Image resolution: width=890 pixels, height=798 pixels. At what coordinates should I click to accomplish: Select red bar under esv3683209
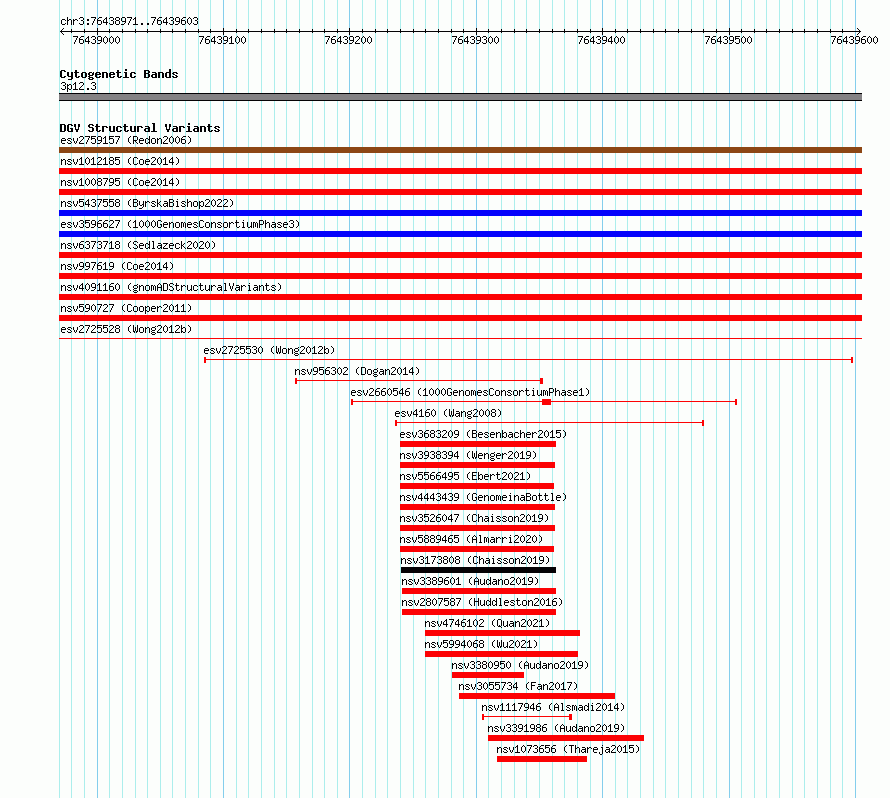point(478,444)
